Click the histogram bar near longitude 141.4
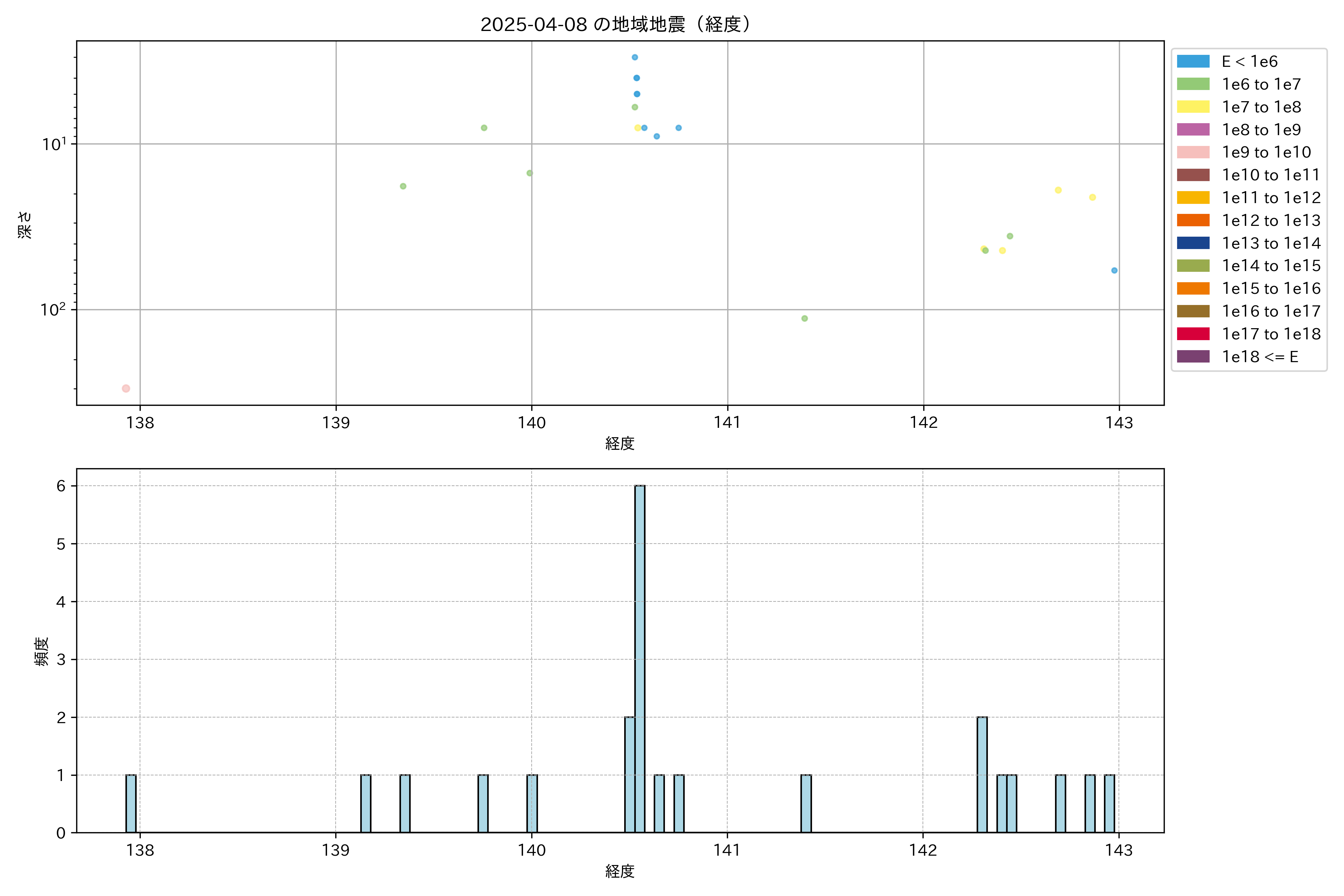 [x=806, y=803]
